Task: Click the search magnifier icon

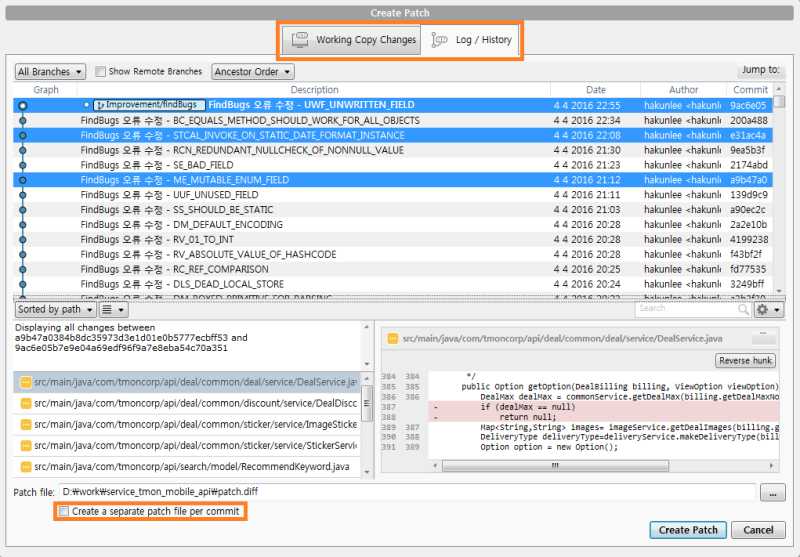Action: (743, 309)
